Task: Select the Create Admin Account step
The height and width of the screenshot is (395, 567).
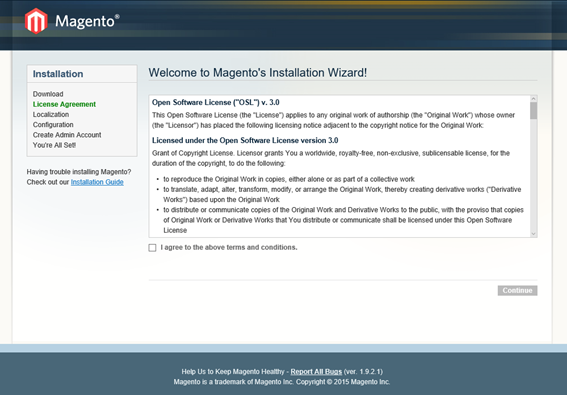Action: click(67, 135)
